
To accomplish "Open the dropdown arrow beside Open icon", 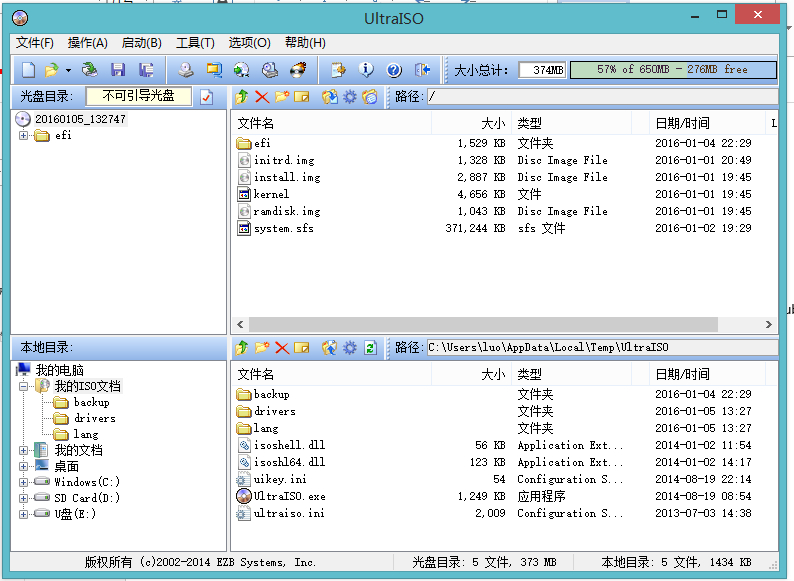I will pyautogui.click(x=68, y=70).
